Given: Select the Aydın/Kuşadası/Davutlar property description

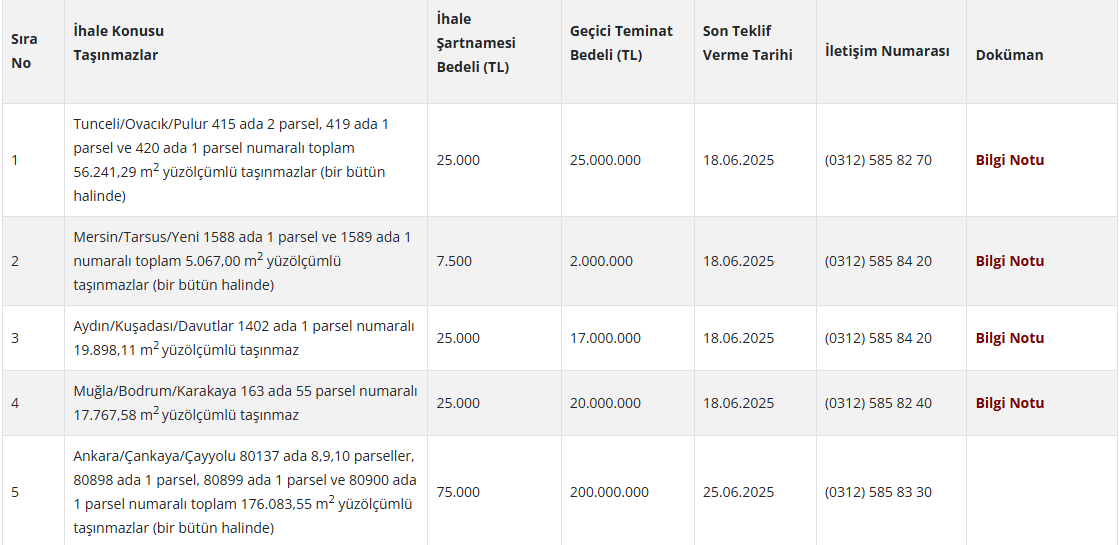Looking at the screenshot, I should pos(244,338).
